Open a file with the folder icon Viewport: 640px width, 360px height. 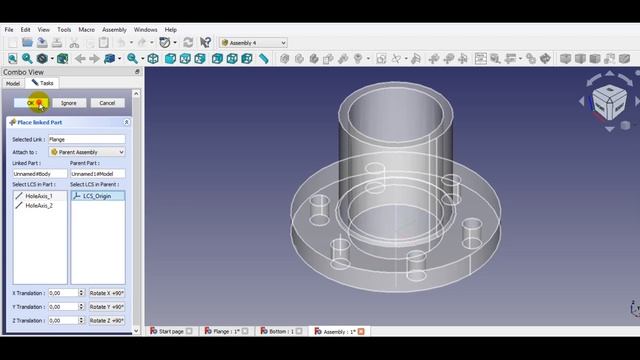point(27,42)
